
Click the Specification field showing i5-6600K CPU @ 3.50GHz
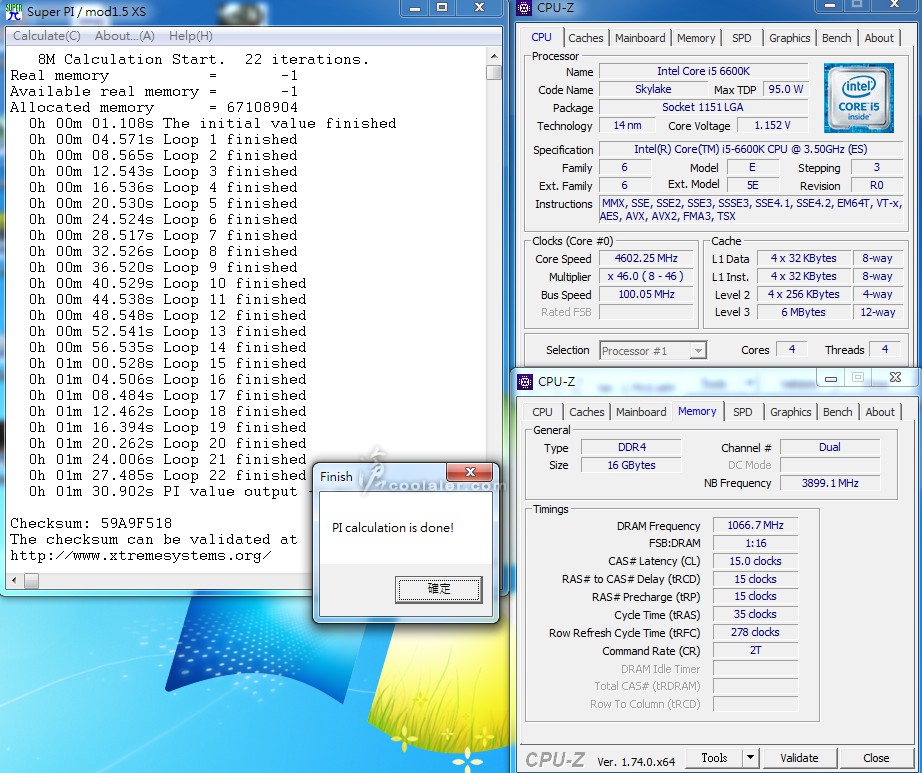[x=750, y=149]
